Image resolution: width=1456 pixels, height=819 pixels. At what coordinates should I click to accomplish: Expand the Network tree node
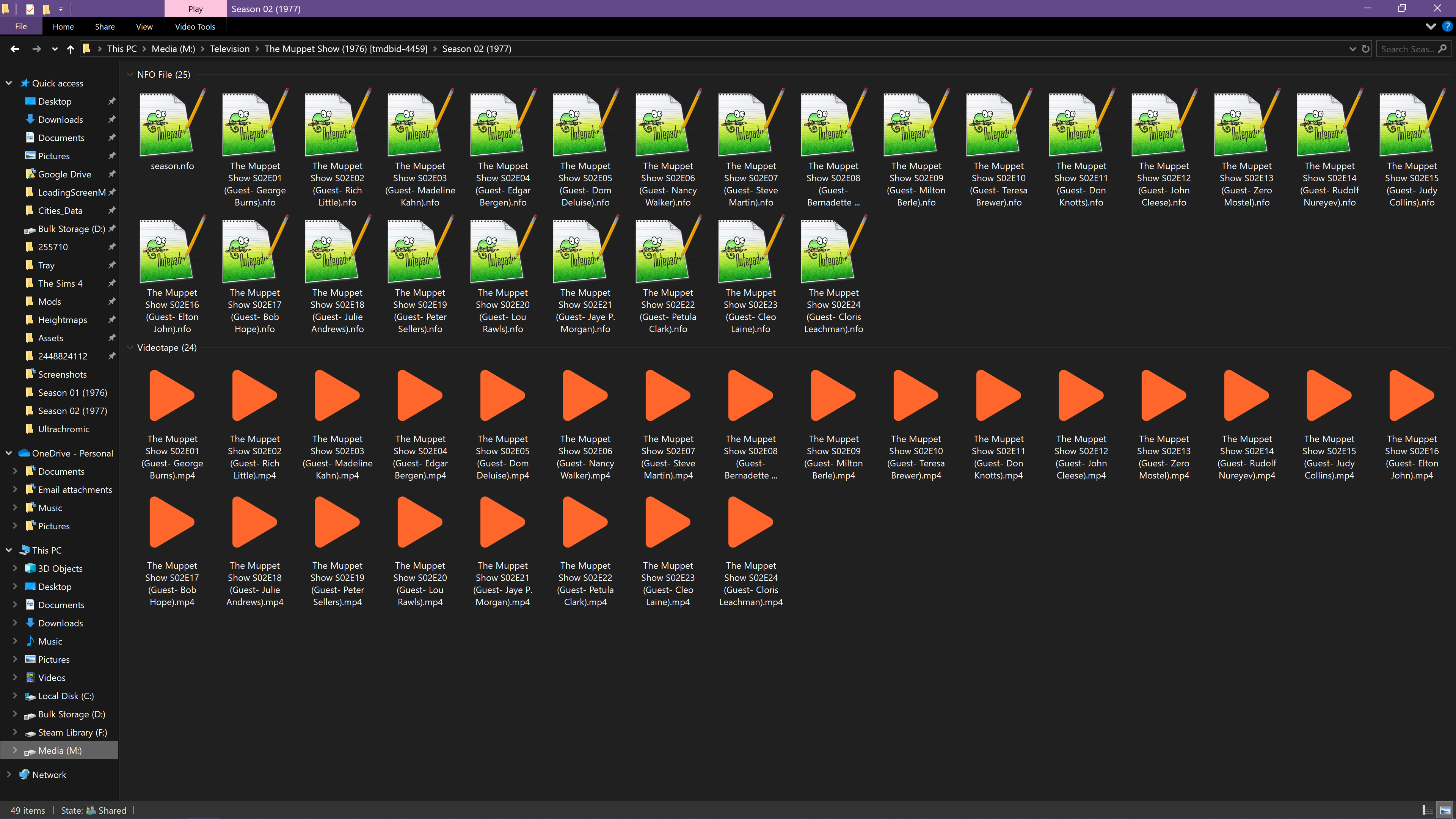[8, 774]
